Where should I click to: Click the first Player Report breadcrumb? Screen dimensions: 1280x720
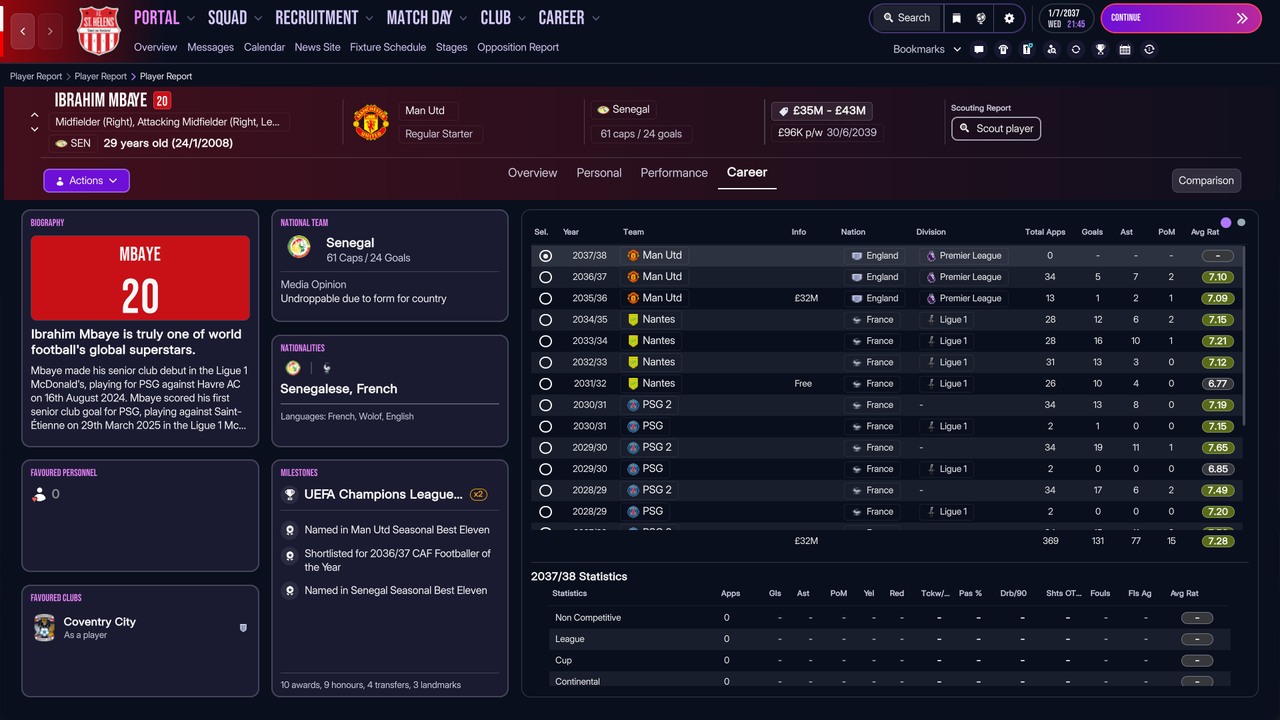[x=36, y=76]
